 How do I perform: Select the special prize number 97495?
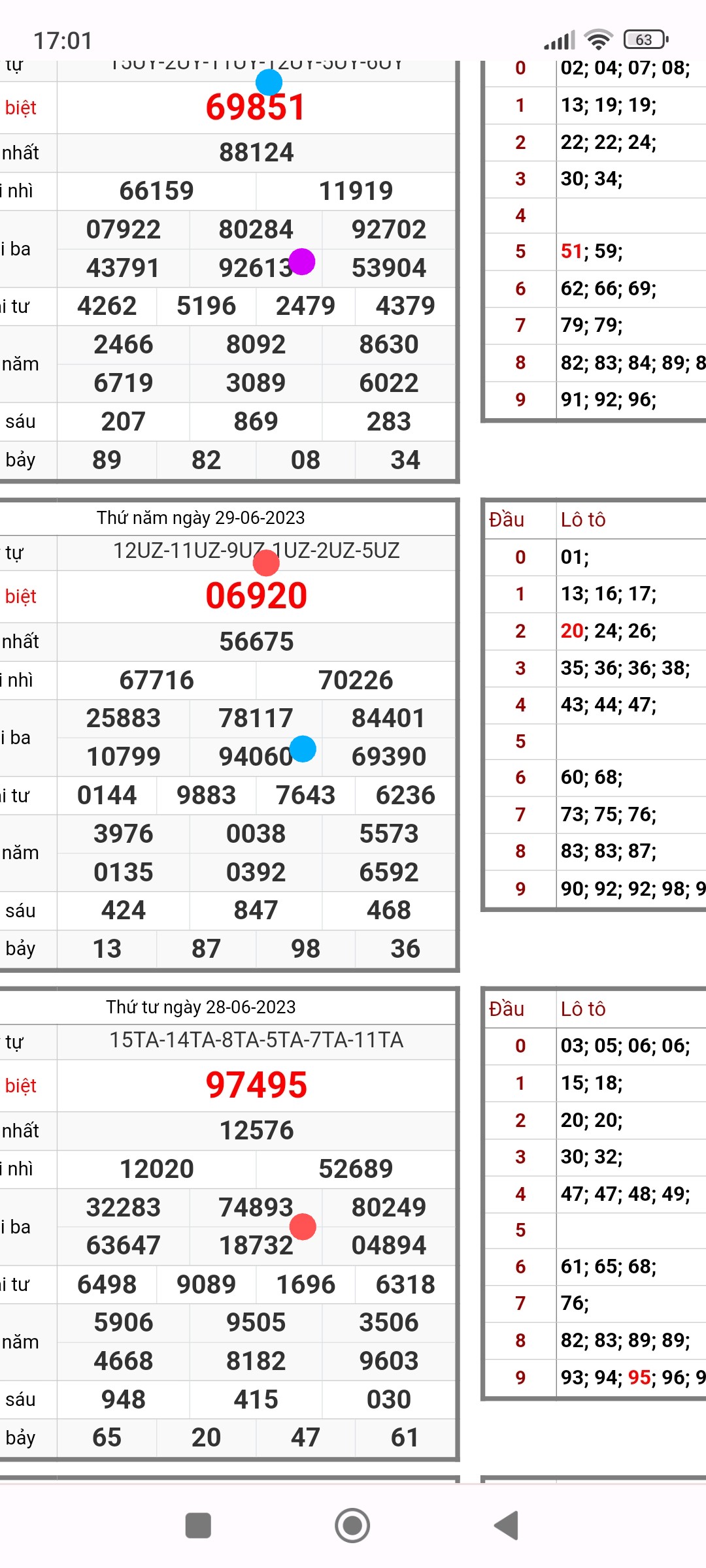coord(256,1086)
